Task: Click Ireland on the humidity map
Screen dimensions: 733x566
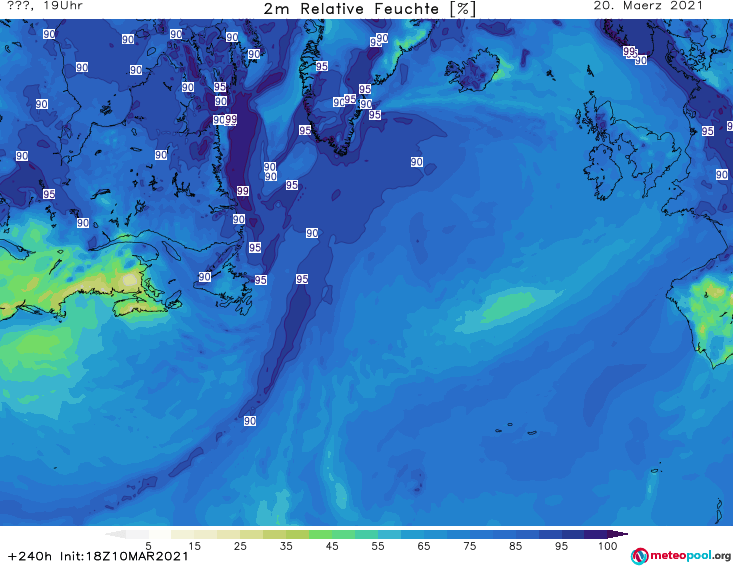Action: 602,171
